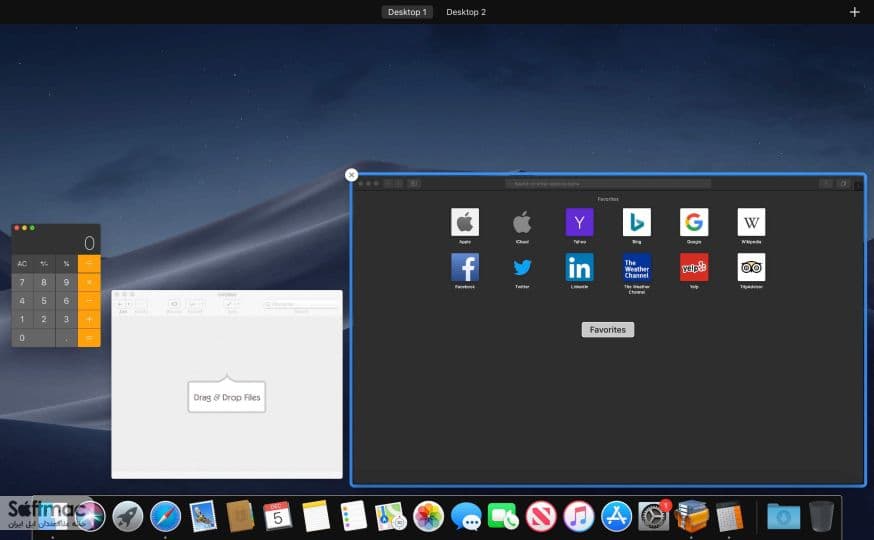This screenshot has height=540, width=874.
Task: Open the Twitter favorite tile
Action: pos(522,267)
